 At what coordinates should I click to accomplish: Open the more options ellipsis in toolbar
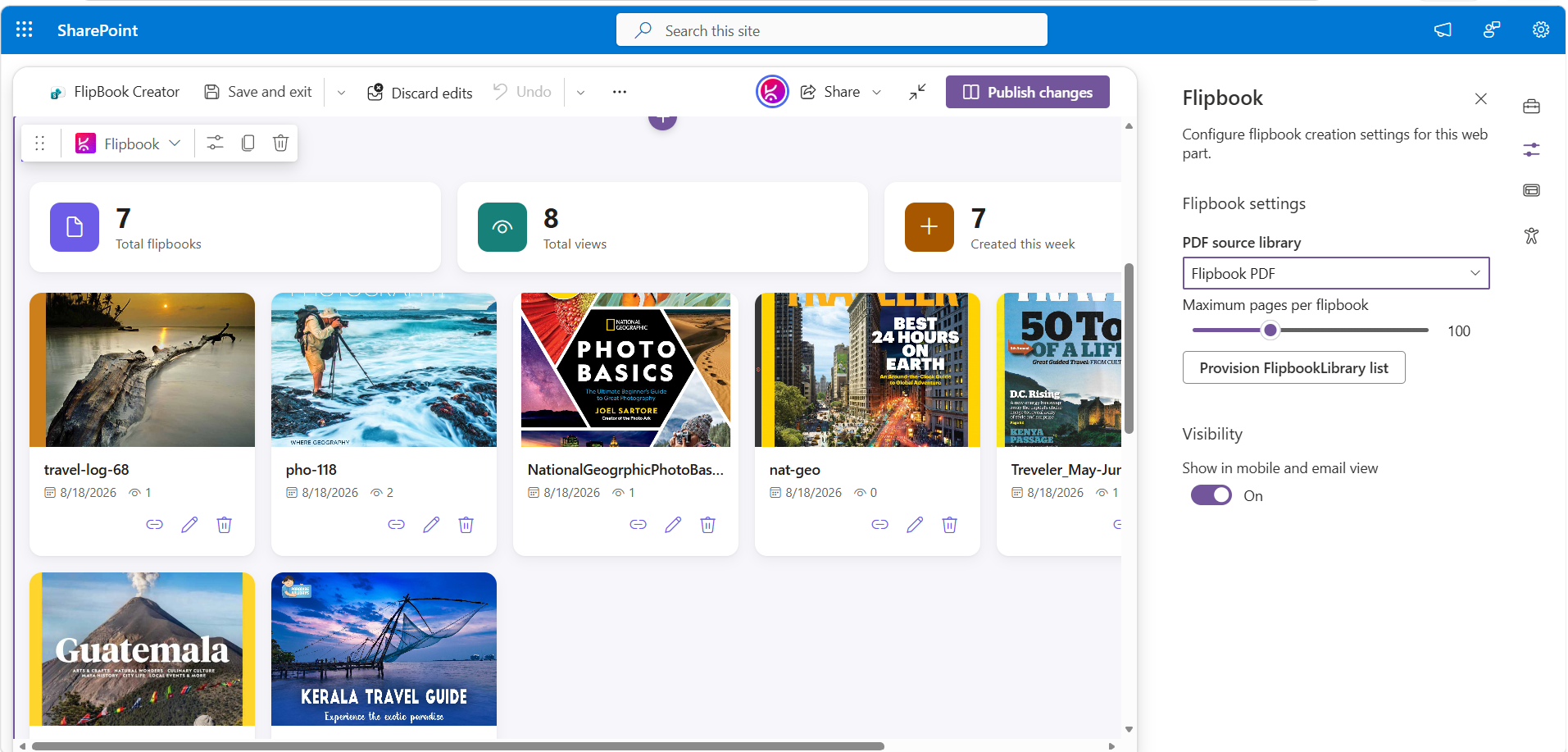pyautogui.click(x=620, y=92)
